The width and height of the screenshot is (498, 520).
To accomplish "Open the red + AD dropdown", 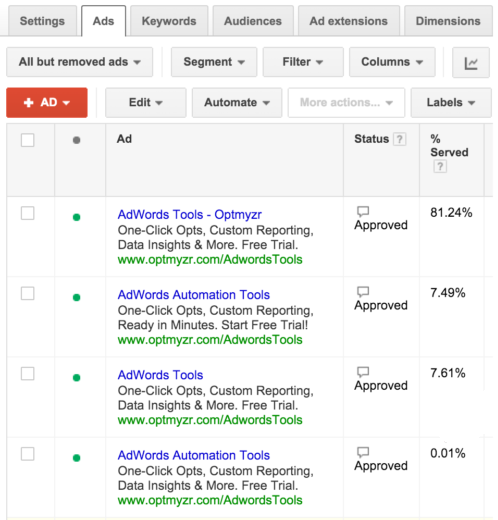I will (47, 103).
